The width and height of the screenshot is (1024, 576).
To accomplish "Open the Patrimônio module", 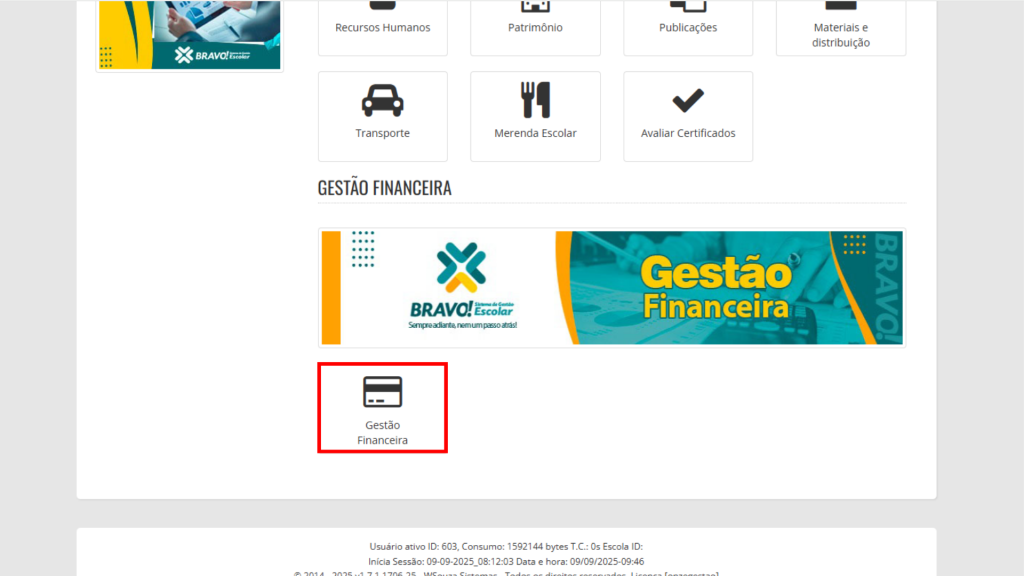I will tap(535, 26).
